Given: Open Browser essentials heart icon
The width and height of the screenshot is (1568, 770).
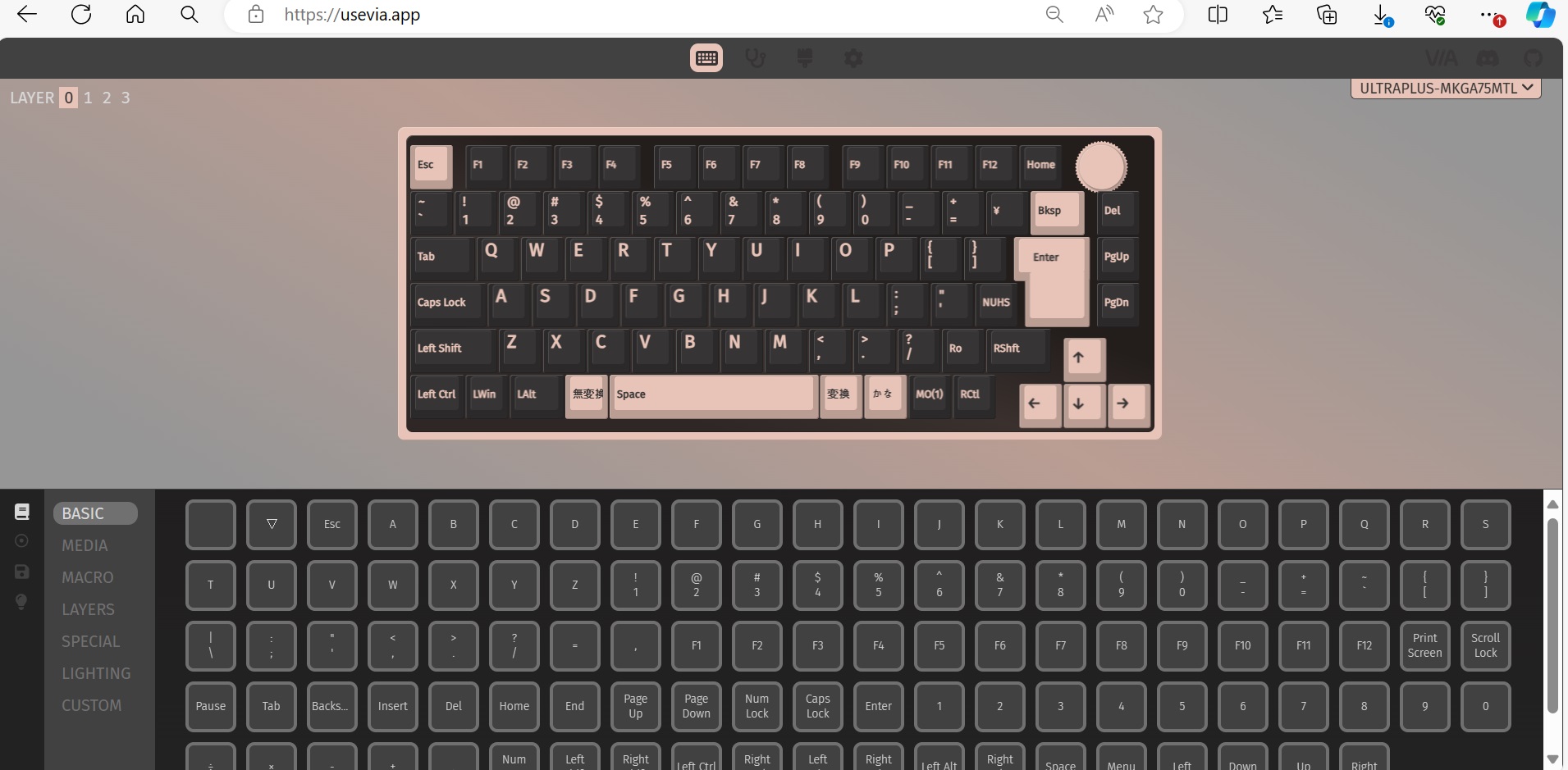Looking at the screenshot, I should [x=1435, y=15].
